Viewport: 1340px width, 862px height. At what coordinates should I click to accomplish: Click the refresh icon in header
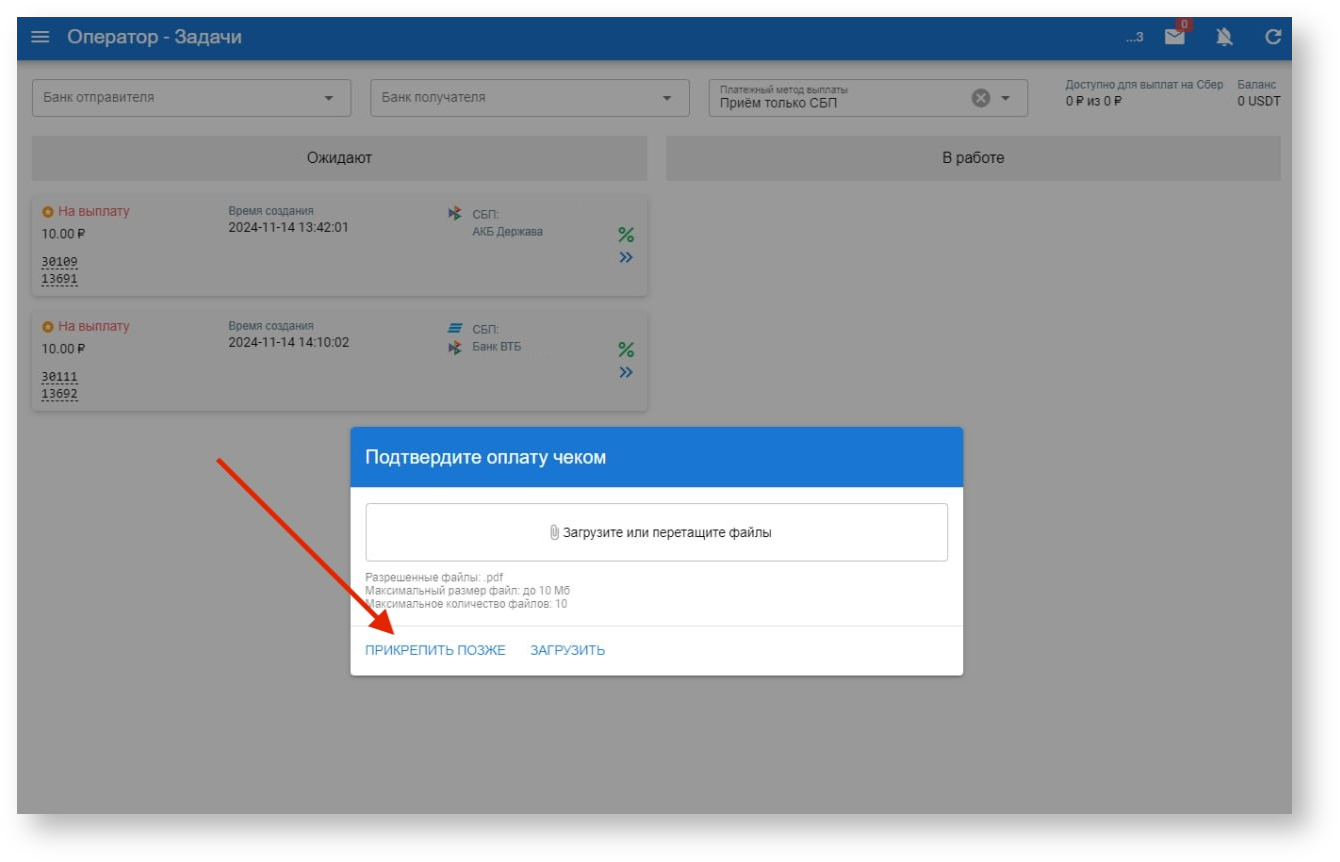[1273, 37]
